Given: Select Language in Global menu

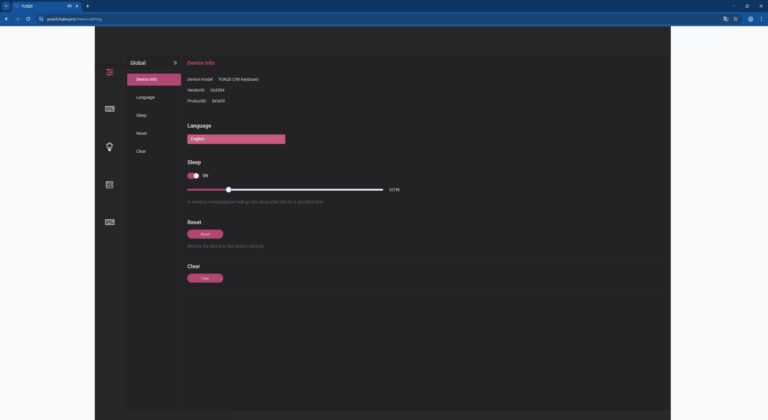Looking at the screenshot, I should click(x=154, y=98).
